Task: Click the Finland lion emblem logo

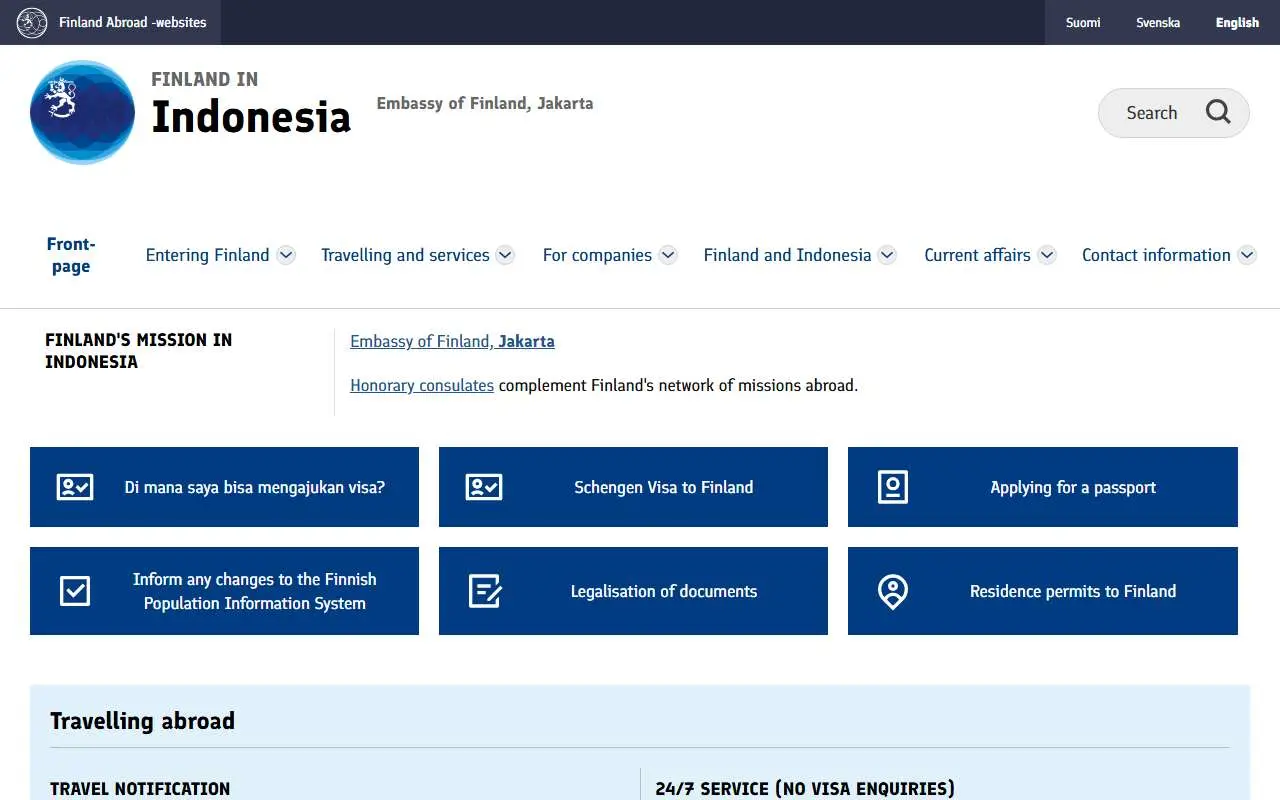Action: tap(82, 112)
